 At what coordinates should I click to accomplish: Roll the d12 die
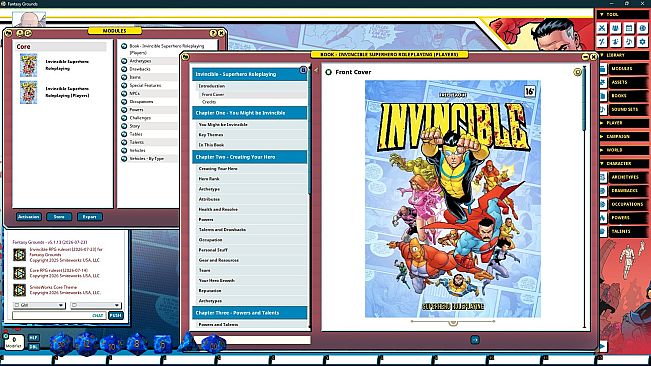86,344
